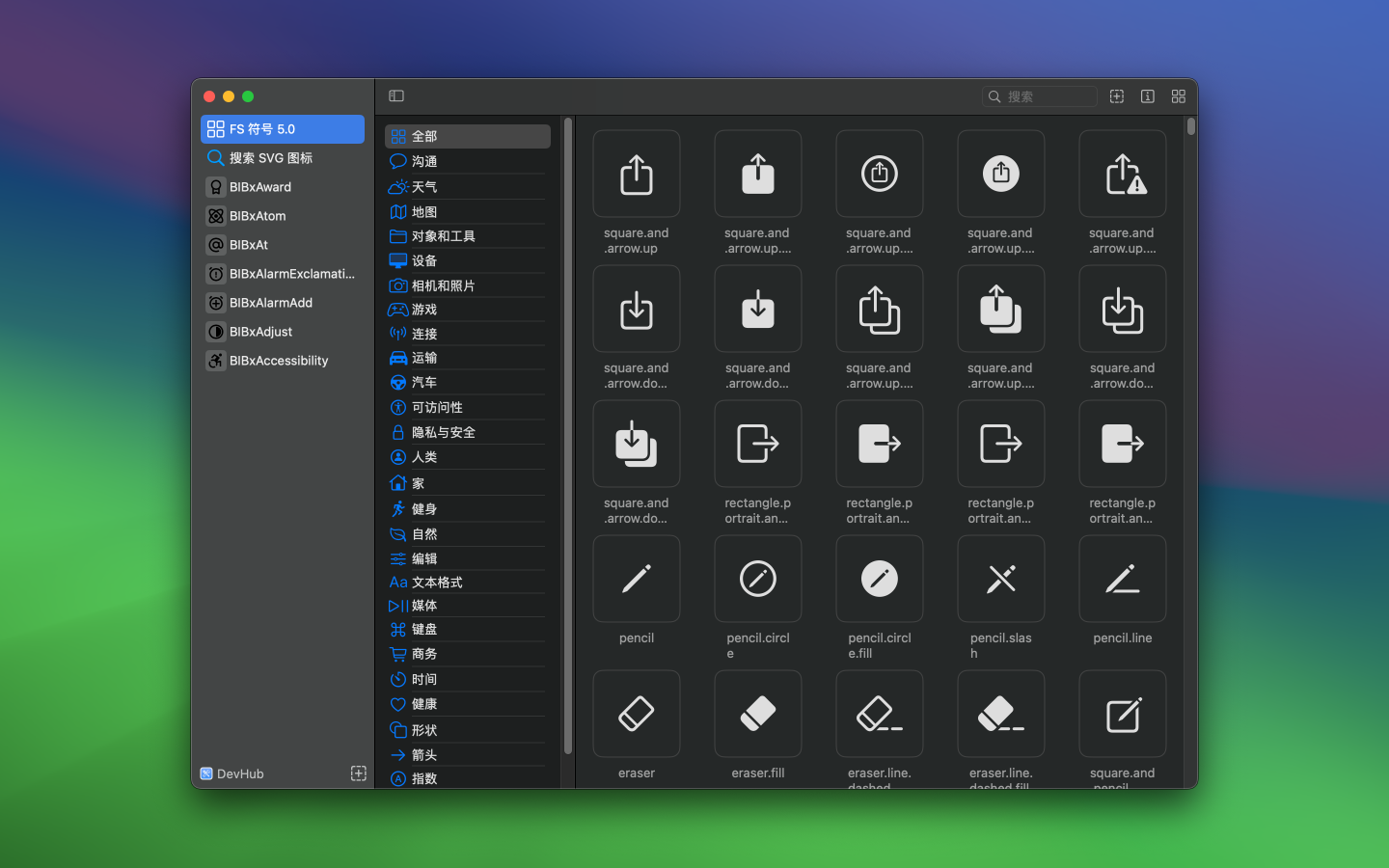The width and height of the screenshot is (1389, 868).
Task: Select the pencil.slash symbol
Action: (1001, 579)
